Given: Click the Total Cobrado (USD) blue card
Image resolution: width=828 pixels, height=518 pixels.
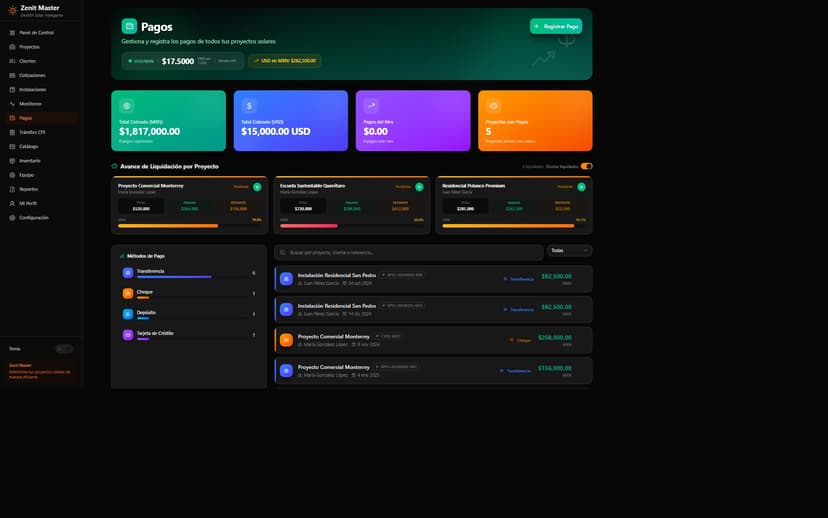Looking at the screenshot, I should (290, 121).
